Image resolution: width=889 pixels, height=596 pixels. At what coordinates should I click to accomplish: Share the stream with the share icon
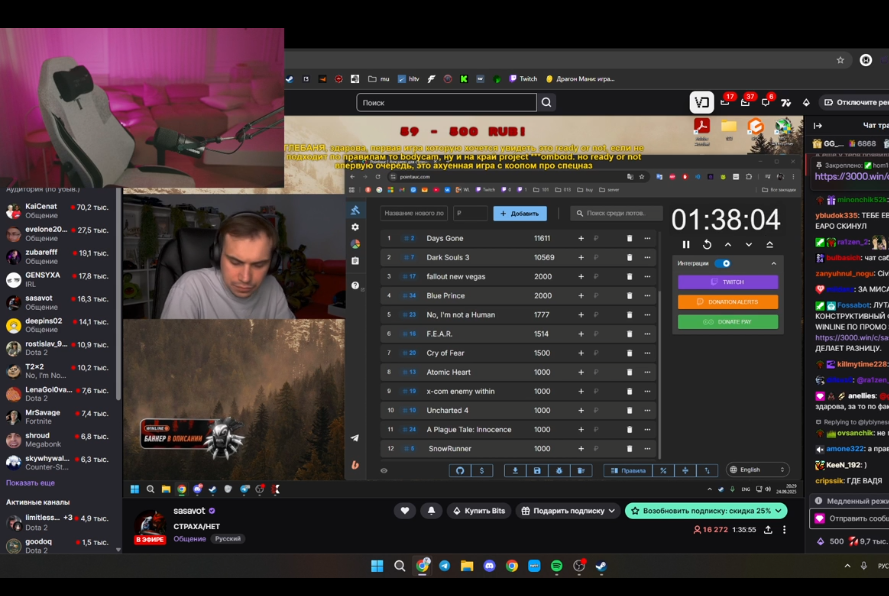coord(768,530)
